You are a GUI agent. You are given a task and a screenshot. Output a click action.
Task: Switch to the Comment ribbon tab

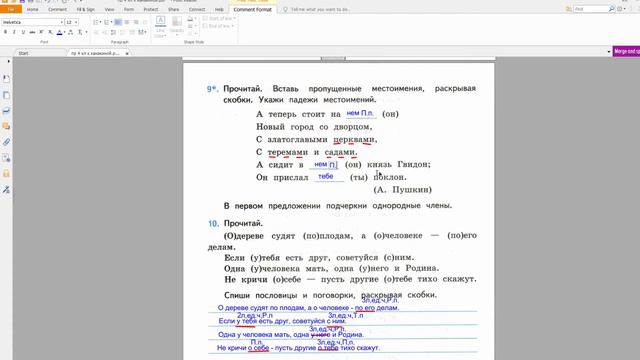(x=57, y=9)
